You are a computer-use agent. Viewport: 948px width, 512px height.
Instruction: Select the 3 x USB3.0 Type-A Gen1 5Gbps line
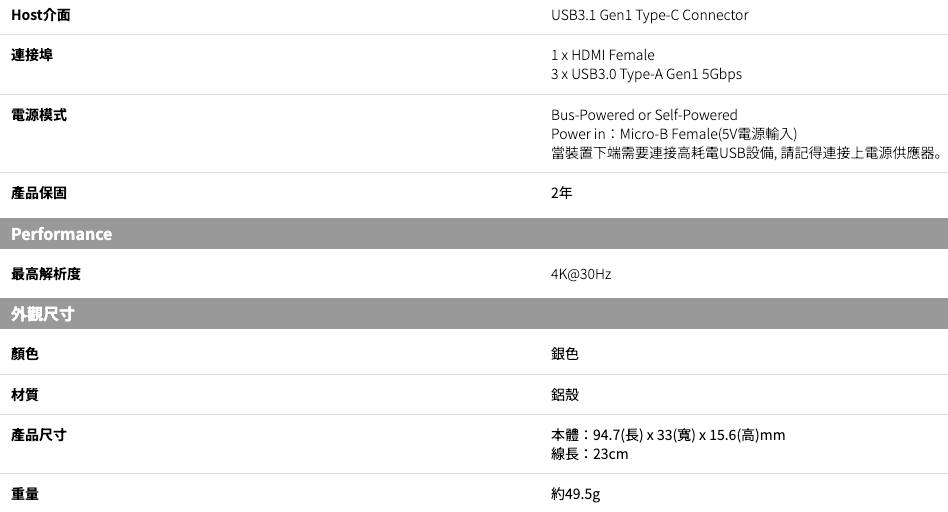[x=646, y=74]
